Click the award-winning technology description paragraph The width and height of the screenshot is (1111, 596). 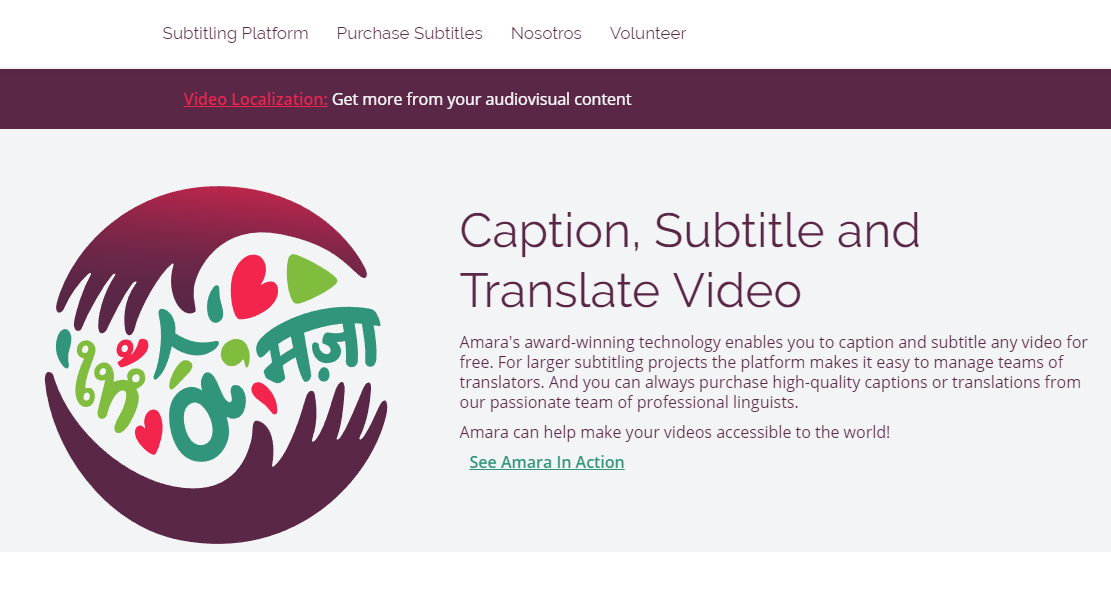(774, 372)
